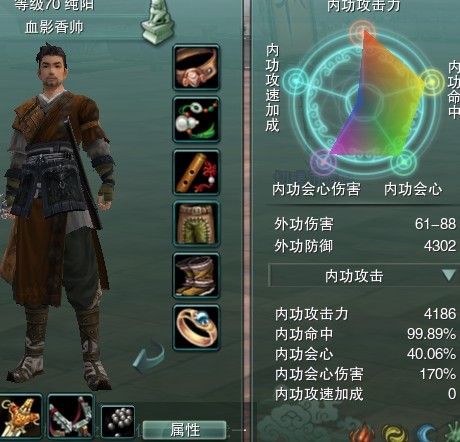Click the yellow taiji swirl icon
460x442 pixels.
[395, 433]
